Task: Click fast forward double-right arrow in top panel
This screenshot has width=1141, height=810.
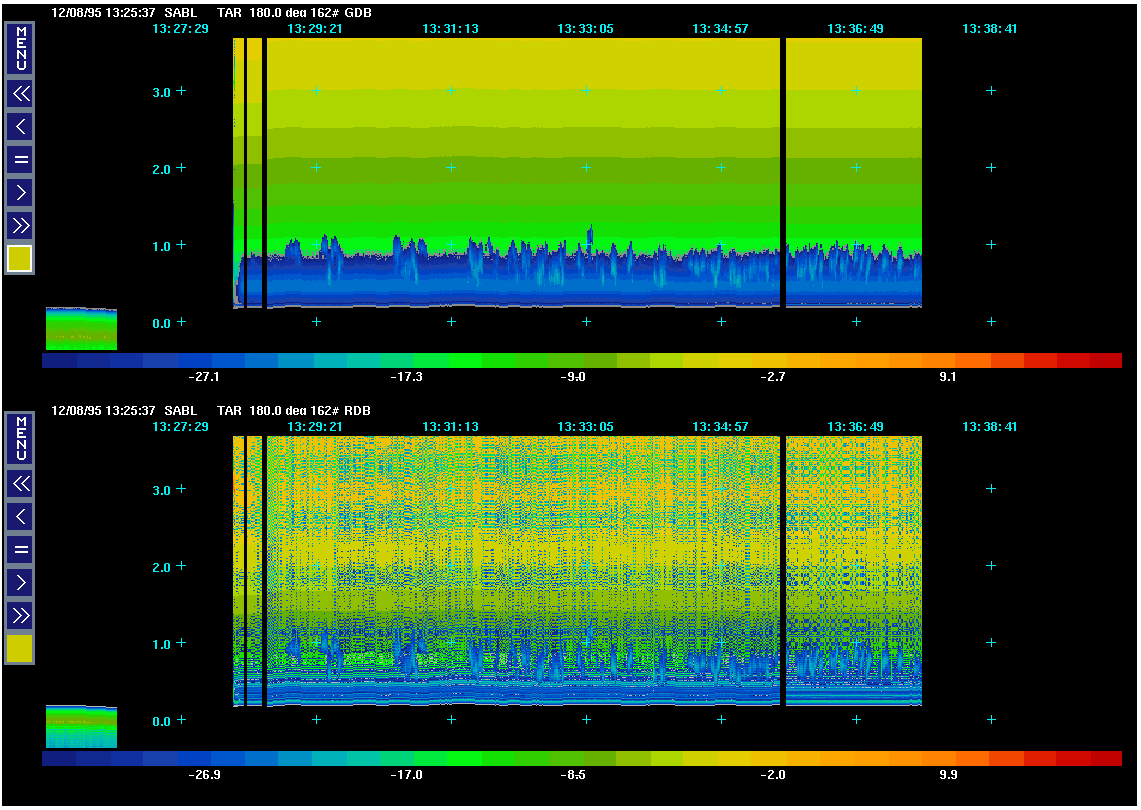Action: point(20,225)
